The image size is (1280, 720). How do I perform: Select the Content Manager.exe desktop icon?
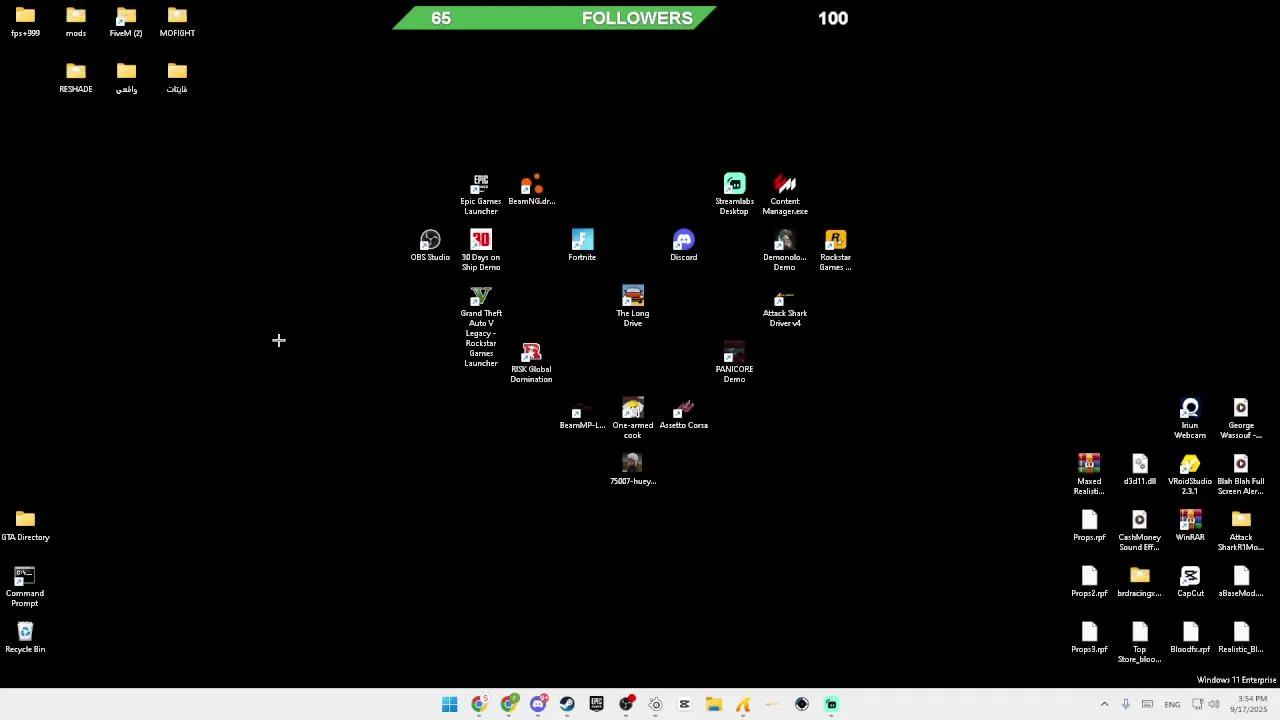[x=785, y=194]
